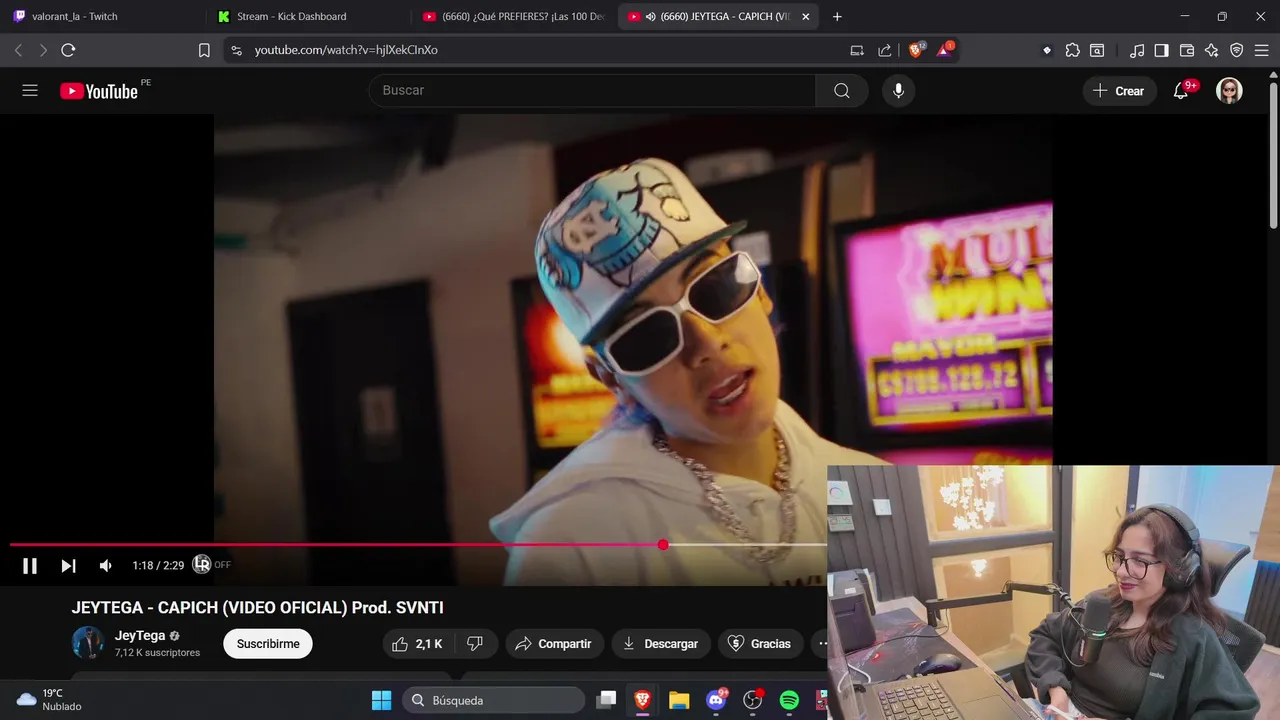1280x720 pixels.
Task: Open File Explorer from the taskbar
Action: click(x=679, y=700)
